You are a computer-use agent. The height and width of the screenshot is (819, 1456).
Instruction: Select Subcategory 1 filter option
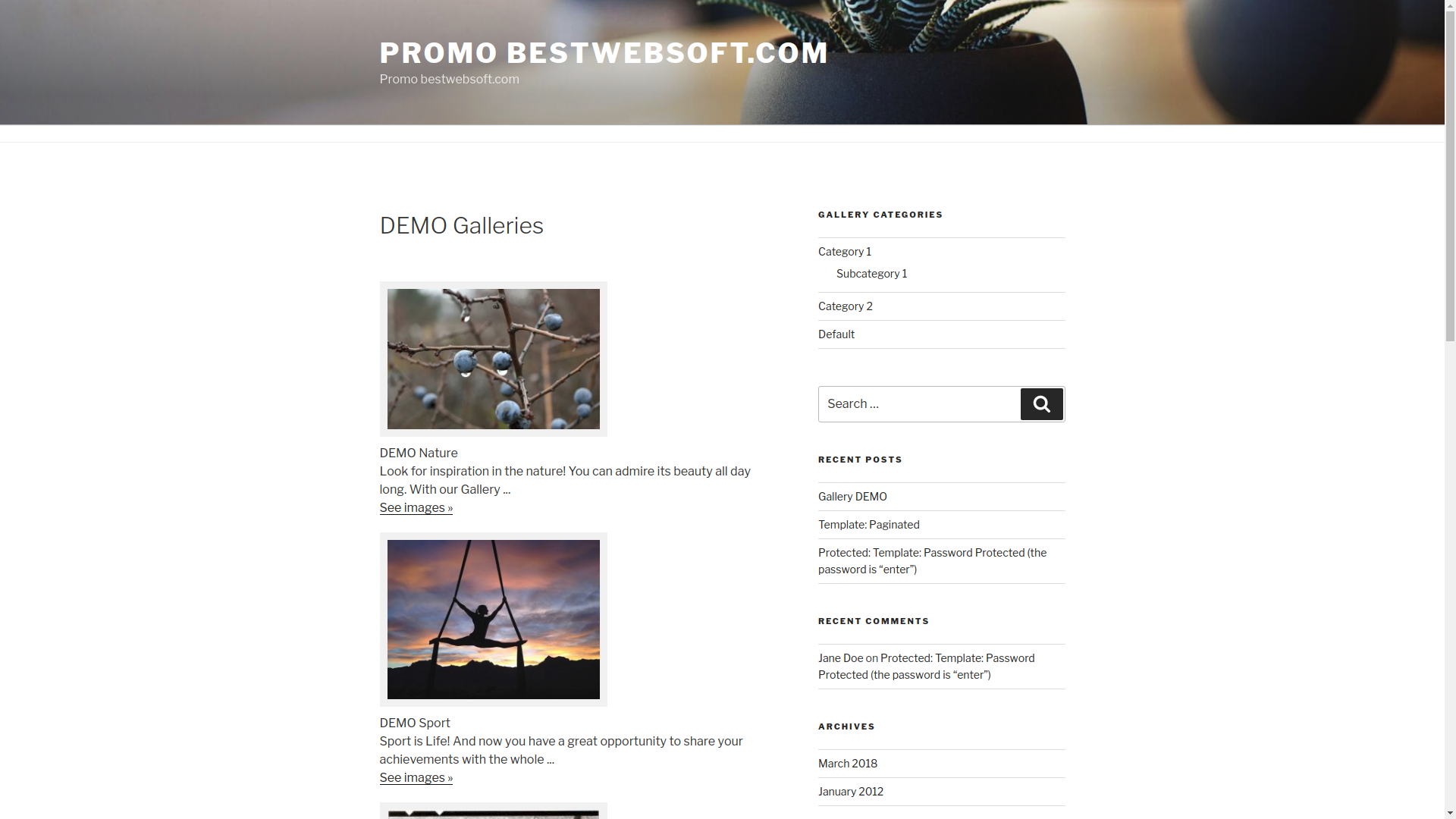[x=871, y=272]
